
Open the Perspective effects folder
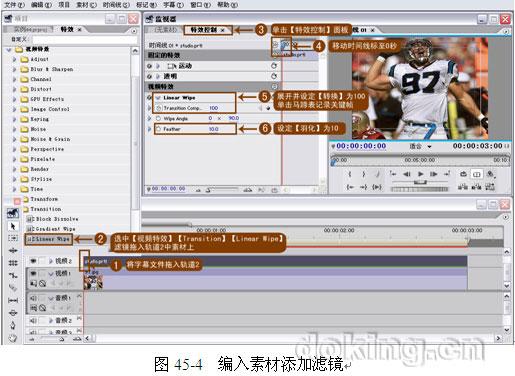click(x=43, y=149)
